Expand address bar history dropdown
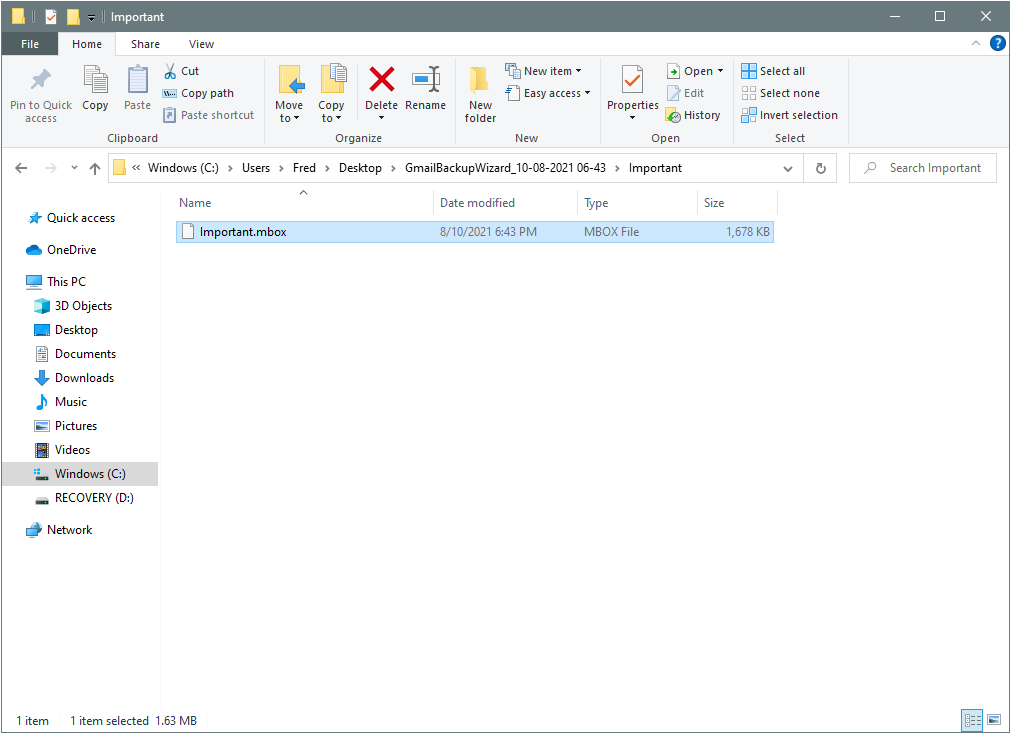 [788, 168]
